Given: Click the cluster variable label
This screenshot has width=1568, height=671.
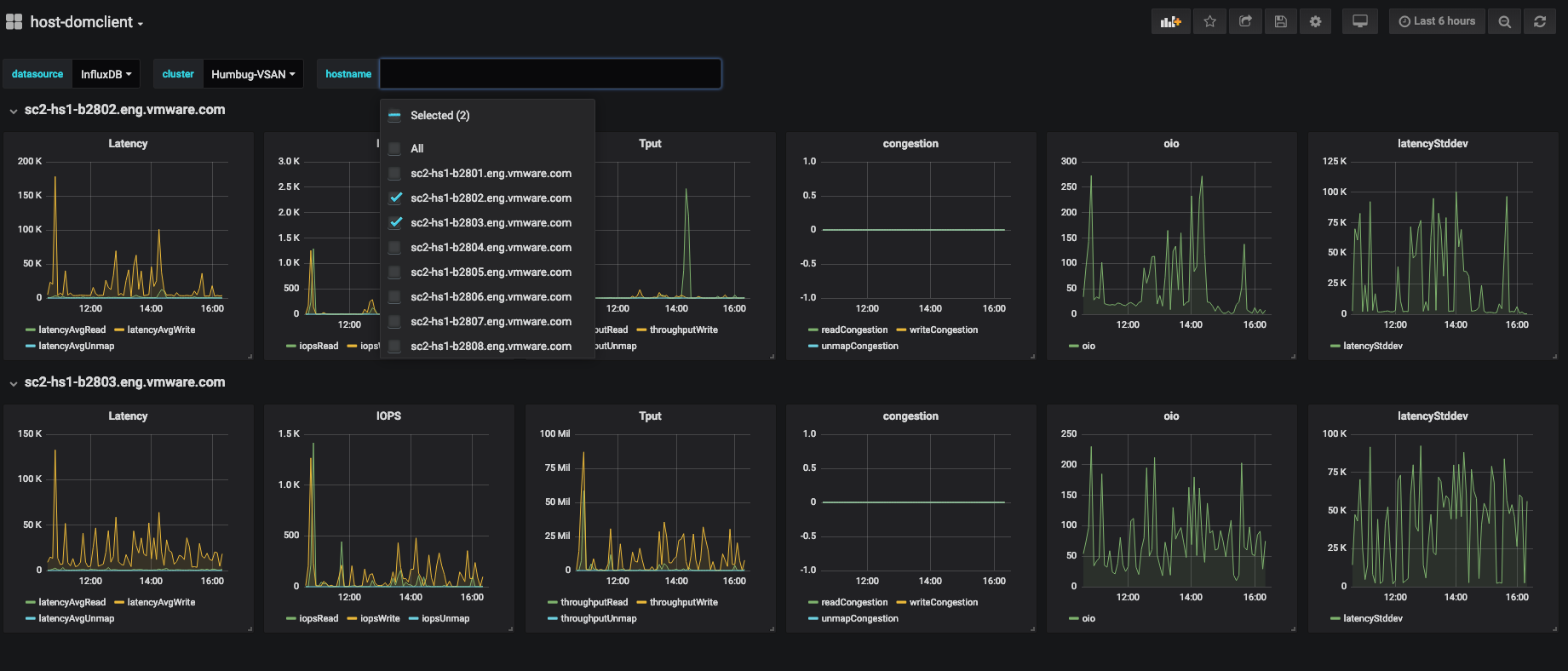Looking at the screenshot, I should click(178, 74).
